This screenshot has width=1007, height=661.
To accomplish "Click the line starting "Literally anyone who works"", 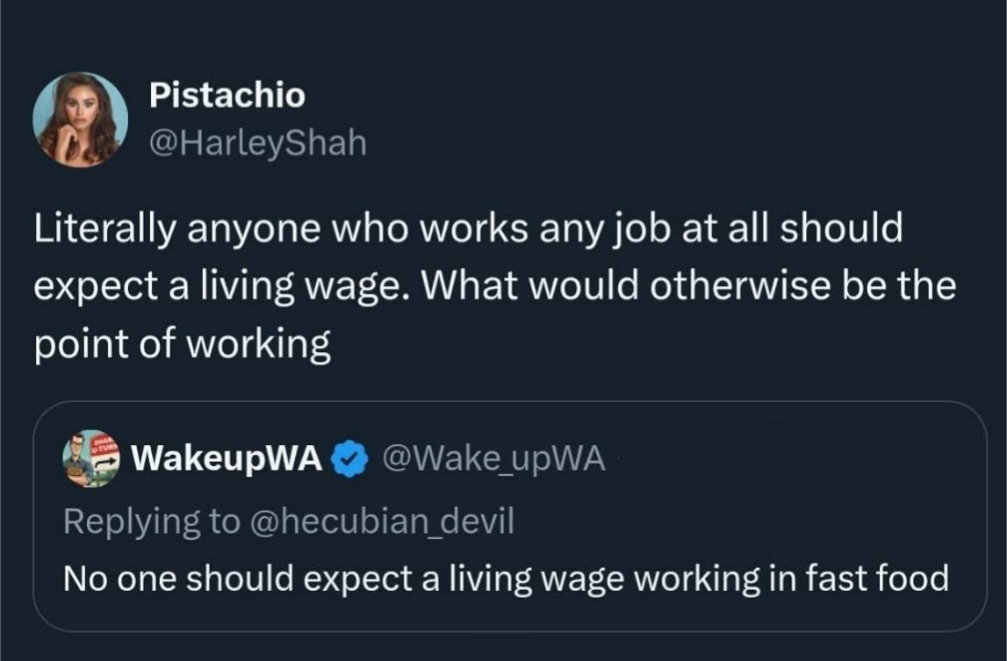I will click(469, 229).
